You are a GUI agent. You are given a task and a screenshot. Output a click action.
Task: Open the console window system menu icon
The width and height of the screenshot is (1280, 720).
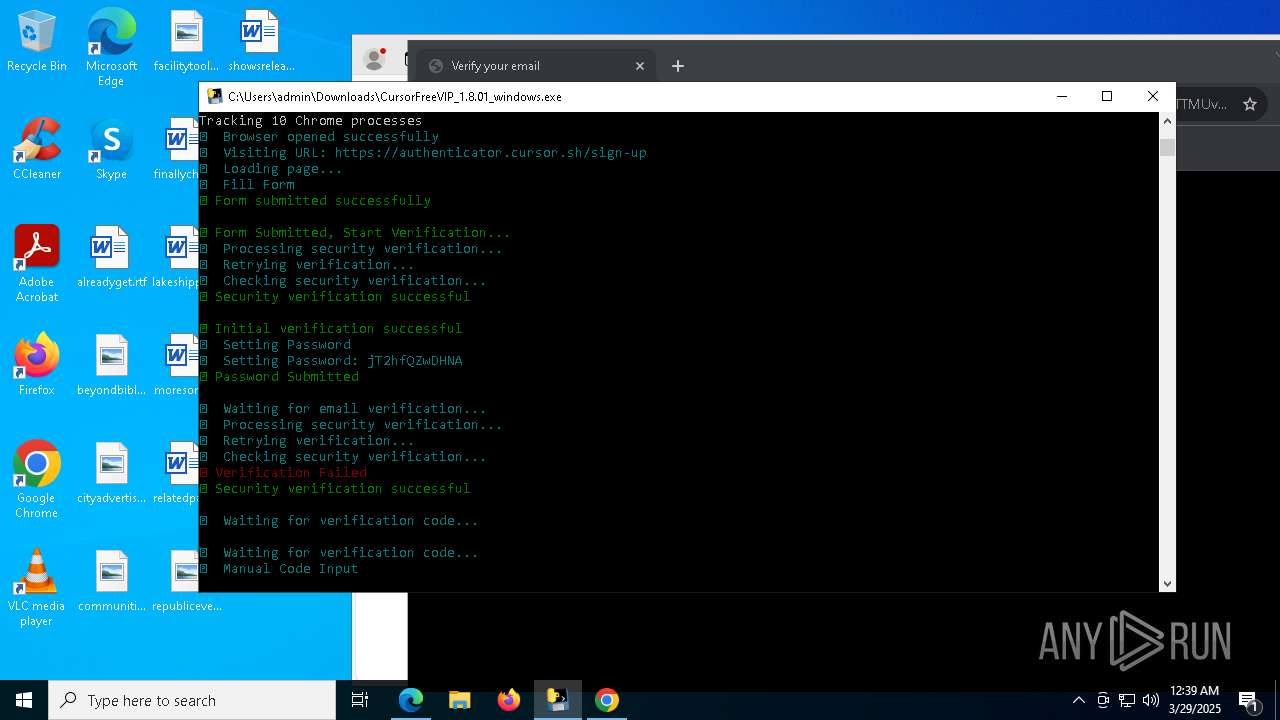pyautogui.click(x=214, y=97)
